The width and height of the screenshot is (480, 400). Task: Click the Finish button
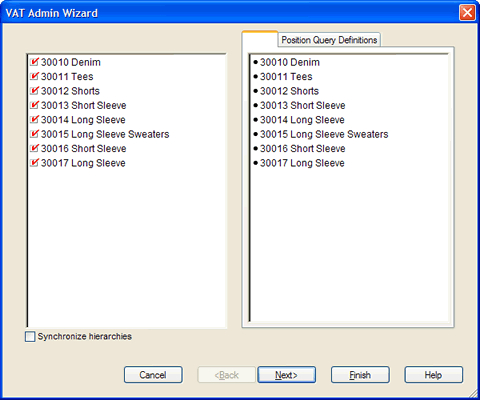tap(360, 375)
